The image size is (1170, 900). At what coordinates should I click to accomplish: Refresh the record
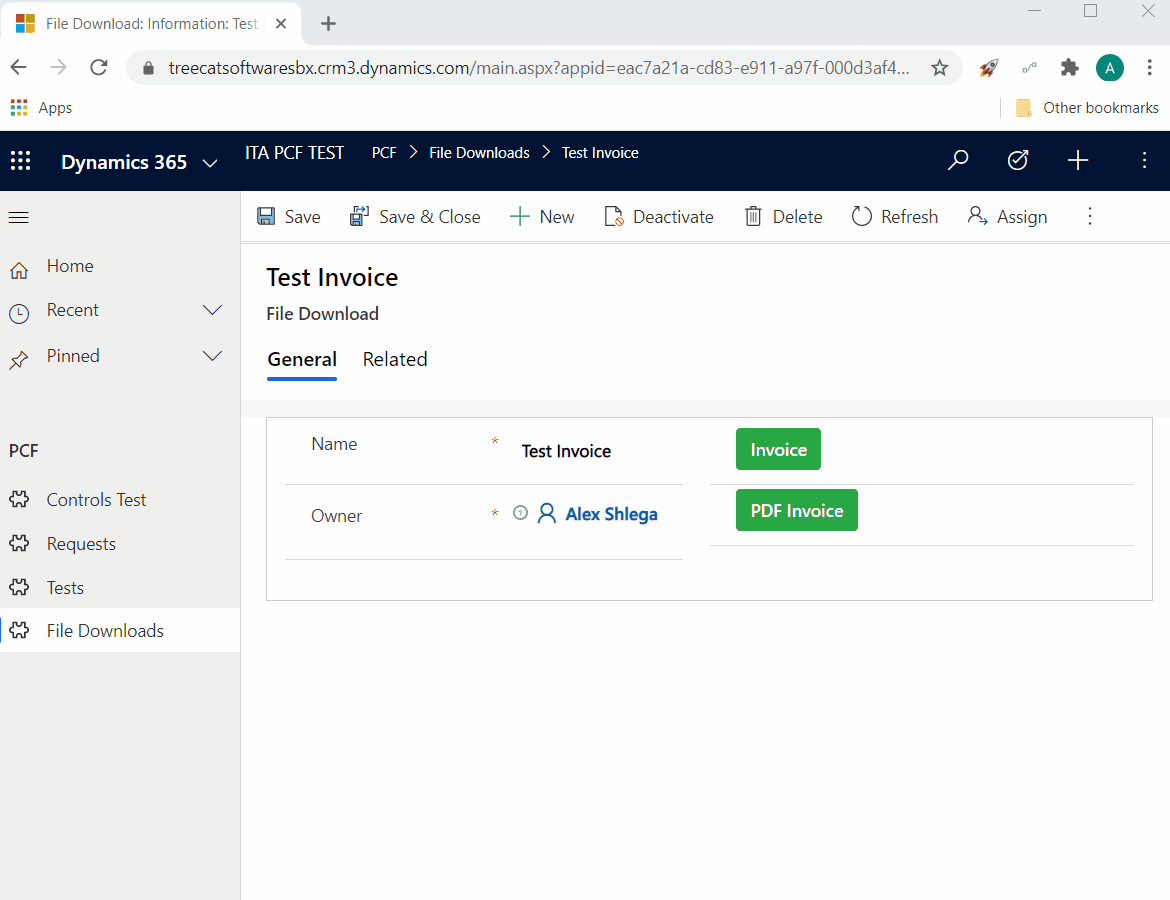coord(895,216)
